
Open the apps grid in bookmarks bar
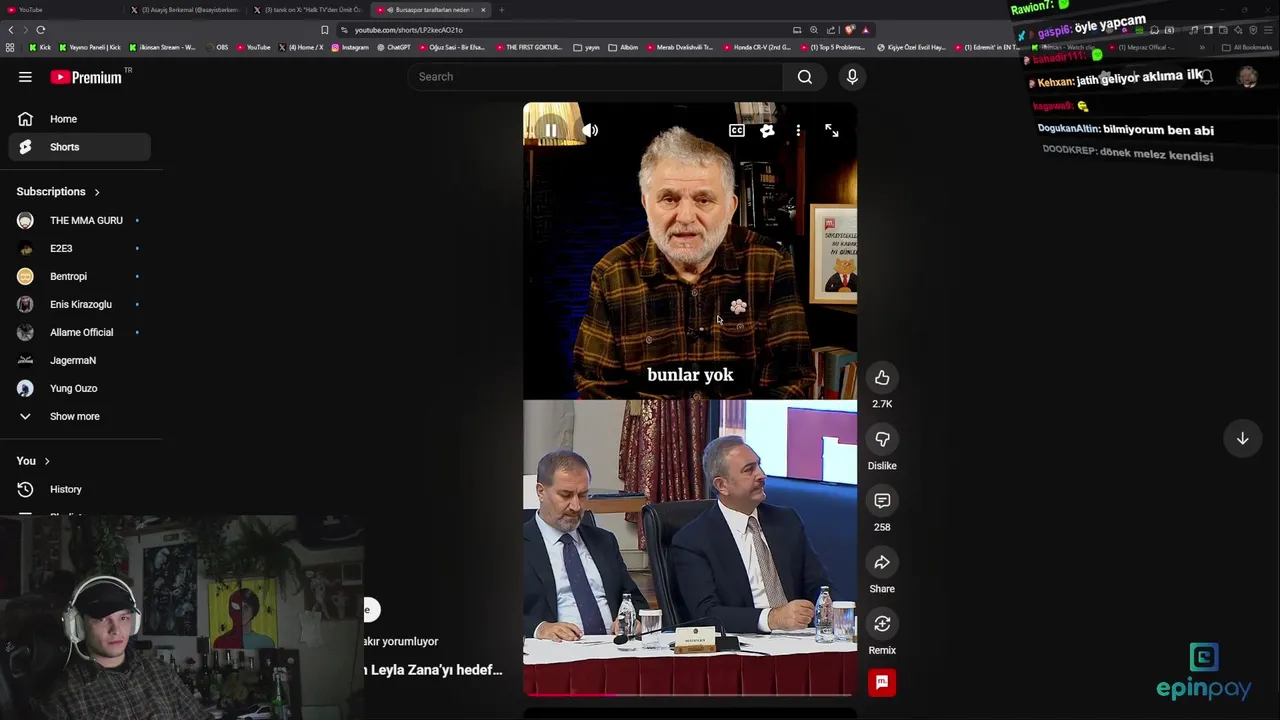coord(10,47)
